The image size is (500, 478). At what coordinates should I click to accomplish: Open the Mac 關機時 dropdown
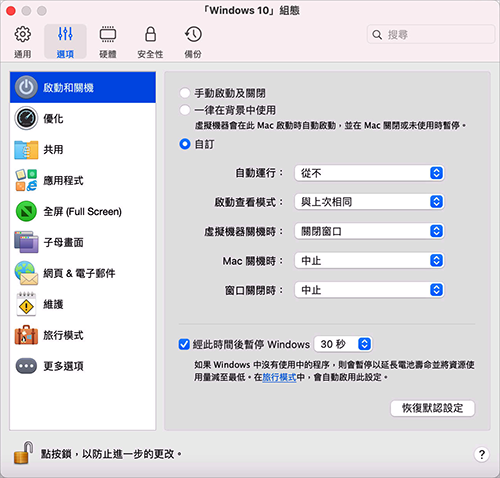(x=369, y=260)
